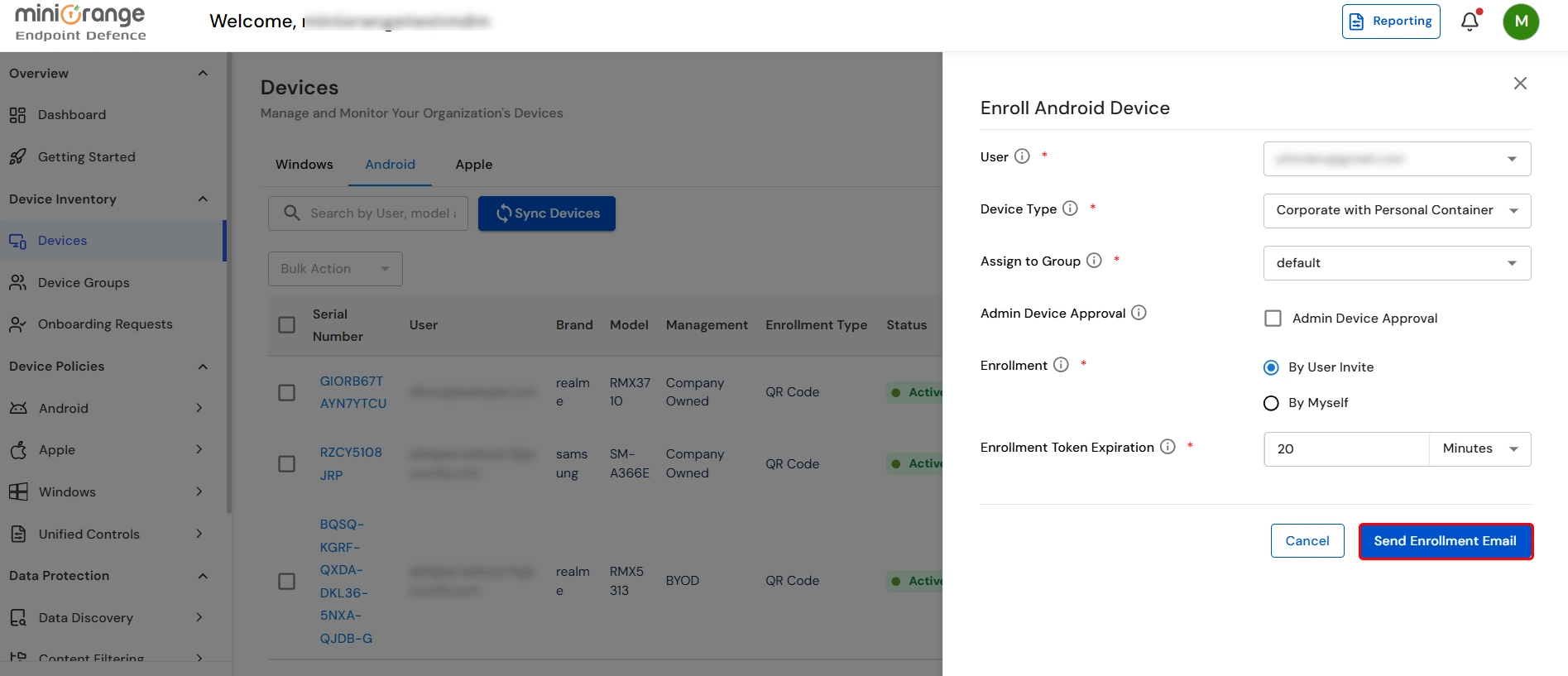Close the Enroll Android Device panel

[1520, 84]
